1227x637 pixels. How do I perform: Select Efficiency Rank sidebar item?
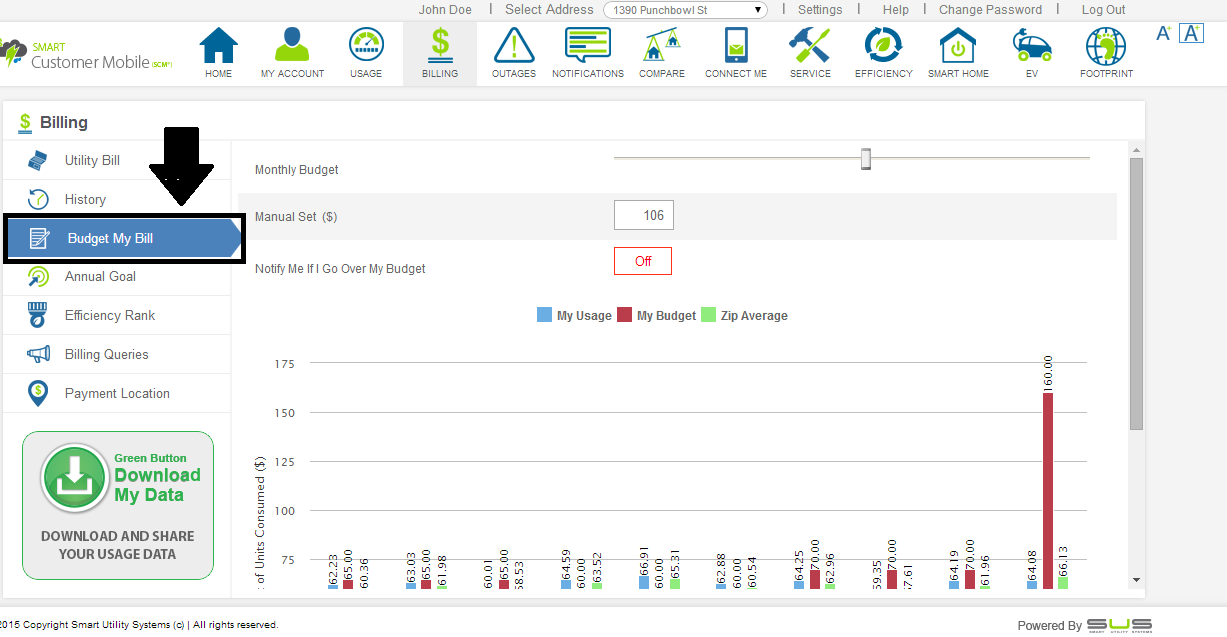[x=110, y=315]
